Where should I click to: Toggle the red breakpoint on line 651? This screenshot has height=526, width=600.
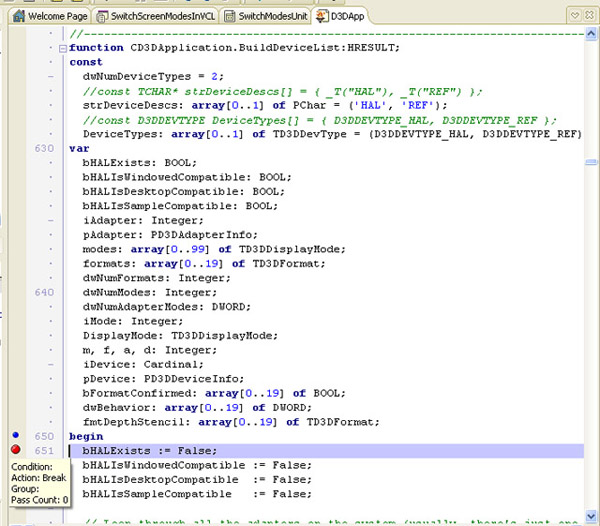coord(16,449)
